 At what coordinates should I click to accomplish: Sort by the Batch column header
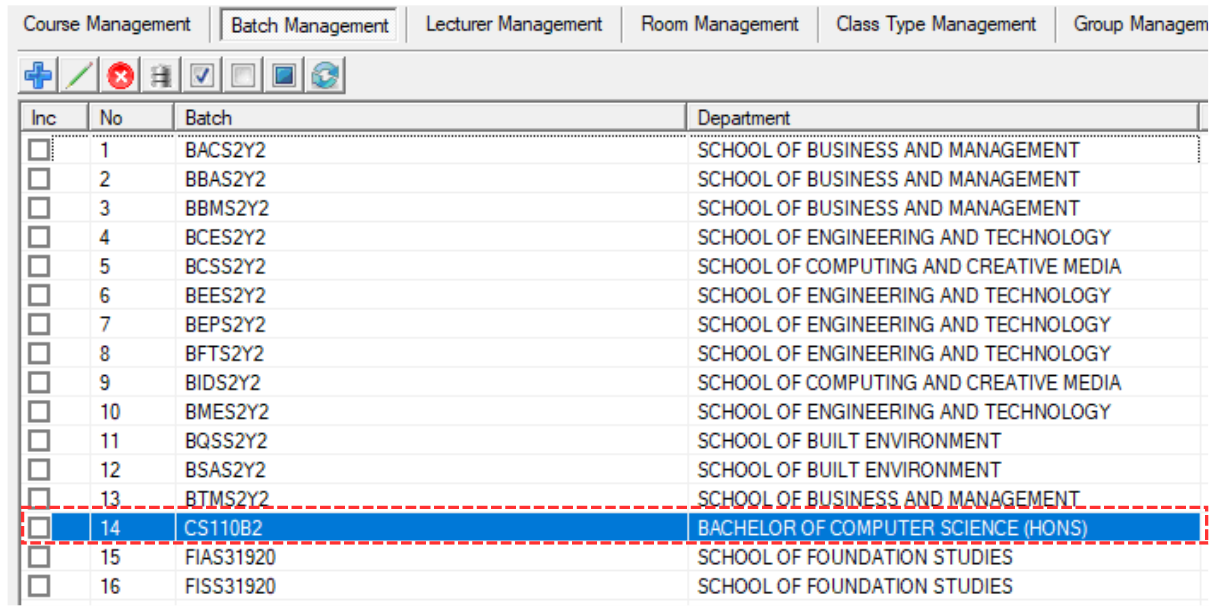point(430,118)
